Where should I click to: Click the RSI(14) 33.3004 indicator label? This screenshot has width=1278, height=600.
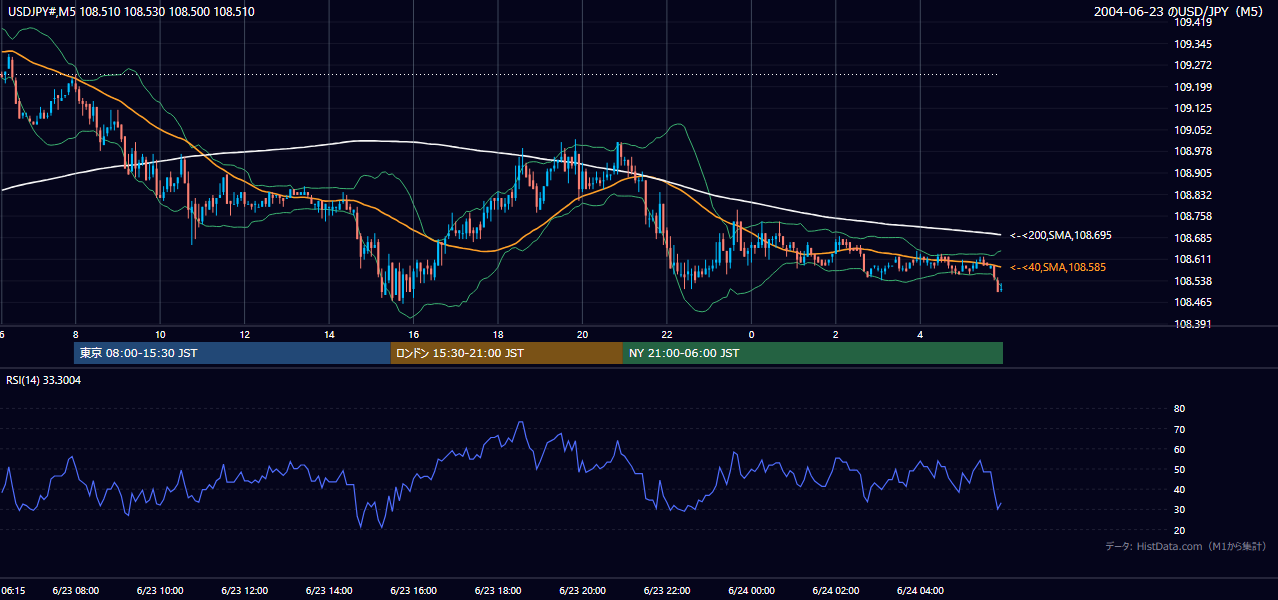pos(44,380)
